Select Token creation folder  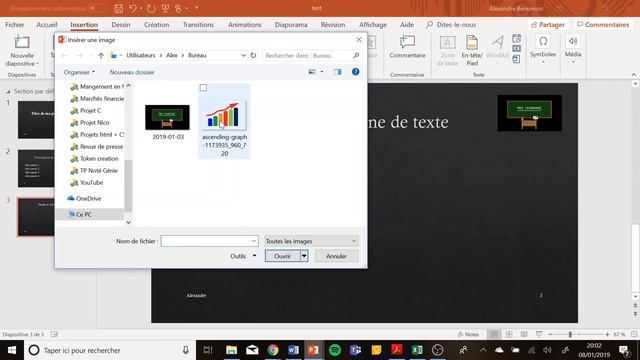(95, 158)
